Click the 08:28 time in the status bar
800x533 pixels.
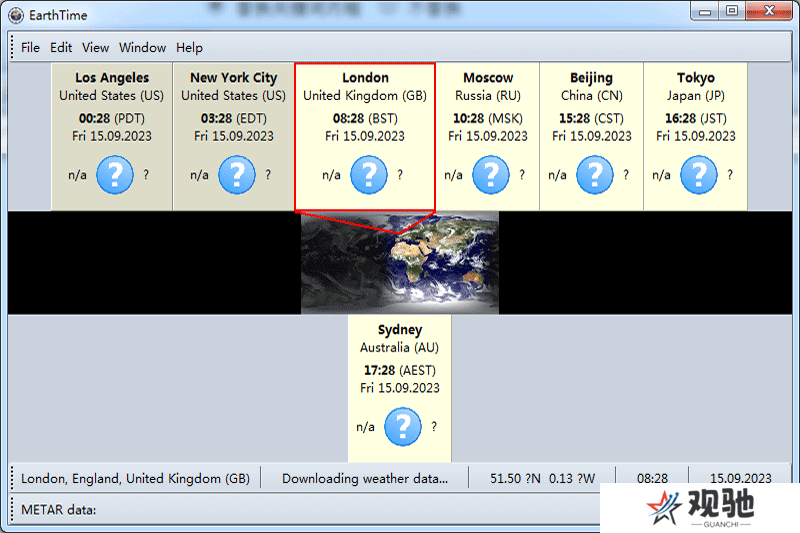652,478
